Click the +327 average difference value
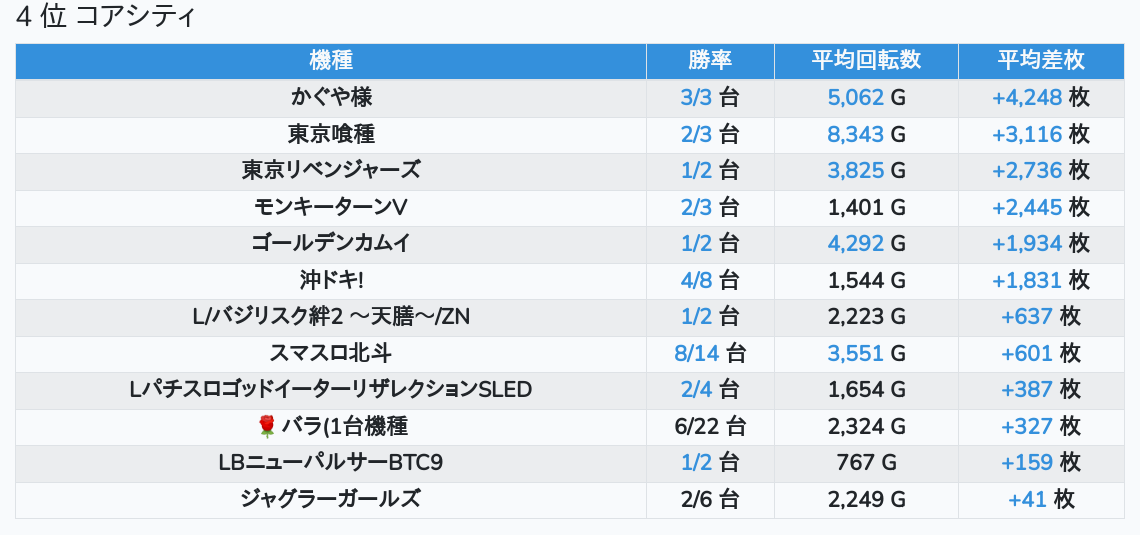Viewport: 1140px width, 535px height. click(1026, 427)
